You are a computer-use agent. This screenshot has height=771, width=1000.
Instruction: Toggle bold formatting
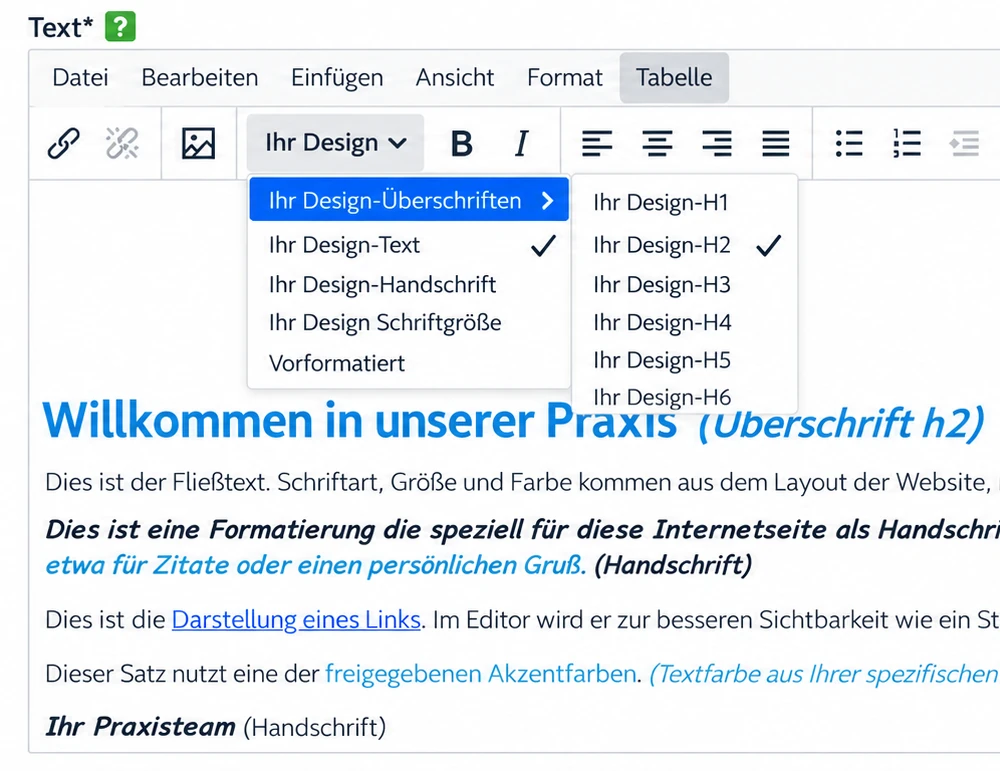pyautogui.click(x=461, y=143)
